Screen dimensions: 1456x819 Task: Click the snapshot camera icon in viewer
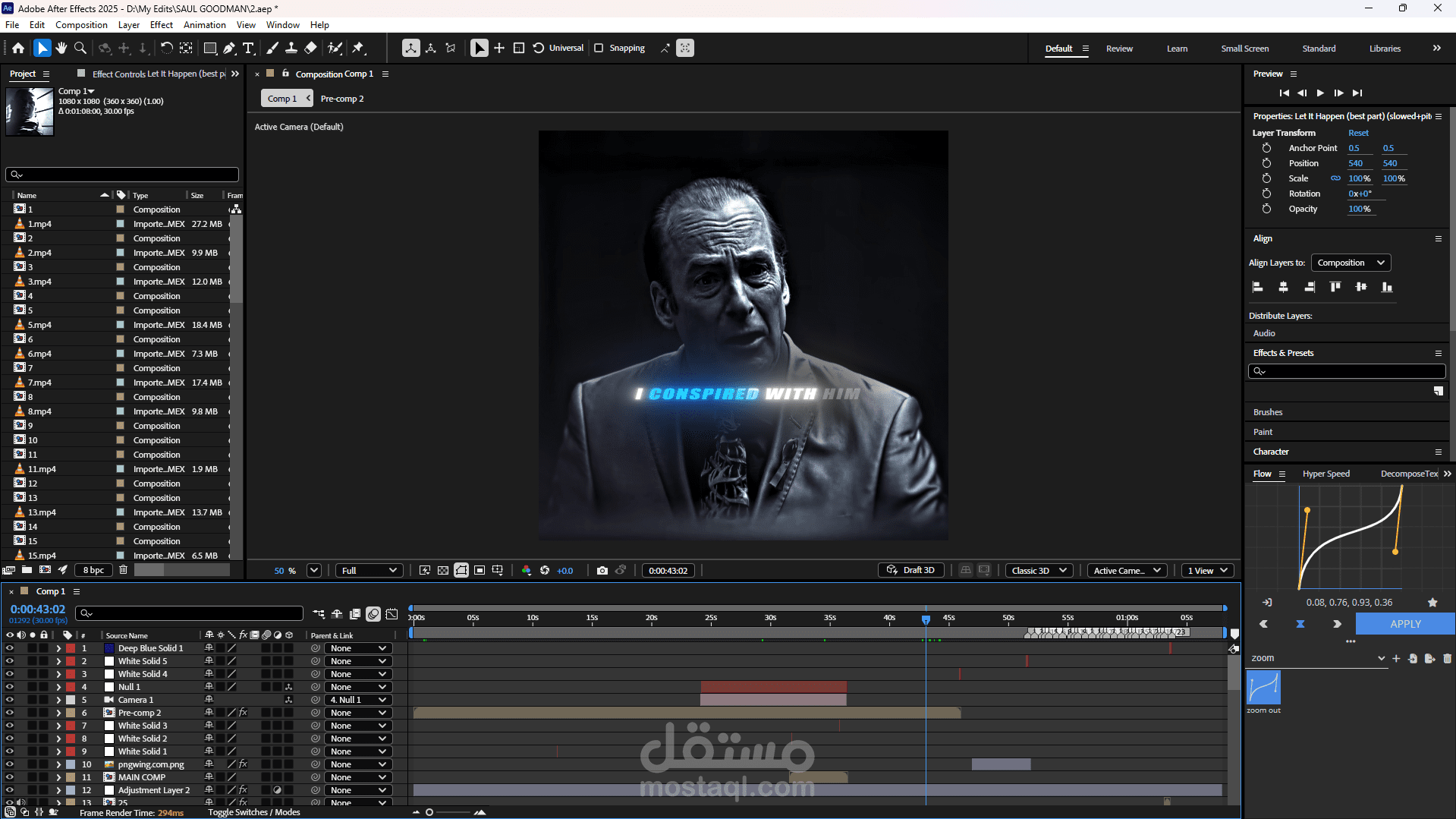602,571
